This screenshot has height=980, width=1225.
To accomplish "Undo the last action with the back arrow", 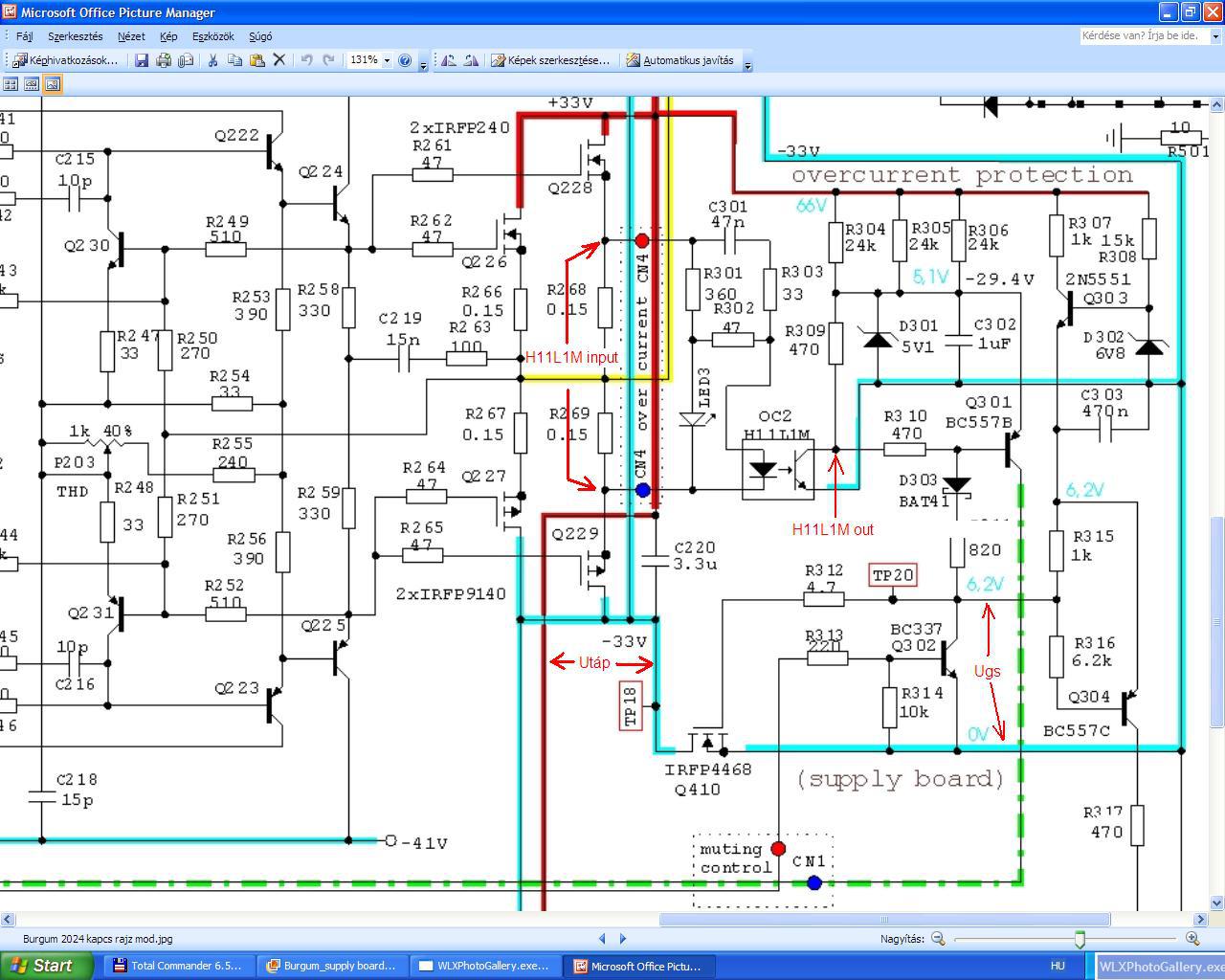I will tap(306, 60).
